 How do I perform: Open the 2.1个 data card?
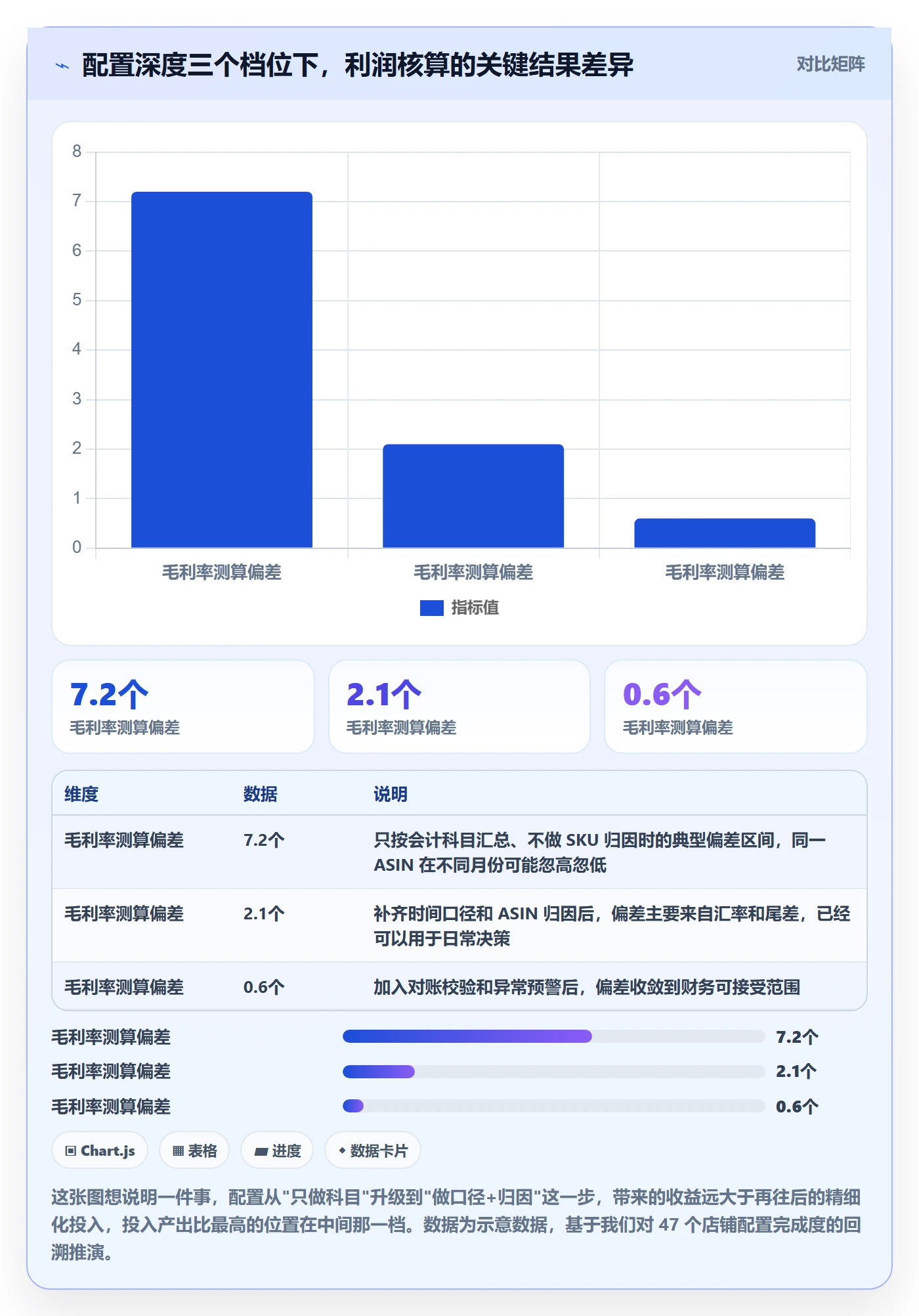460,707
